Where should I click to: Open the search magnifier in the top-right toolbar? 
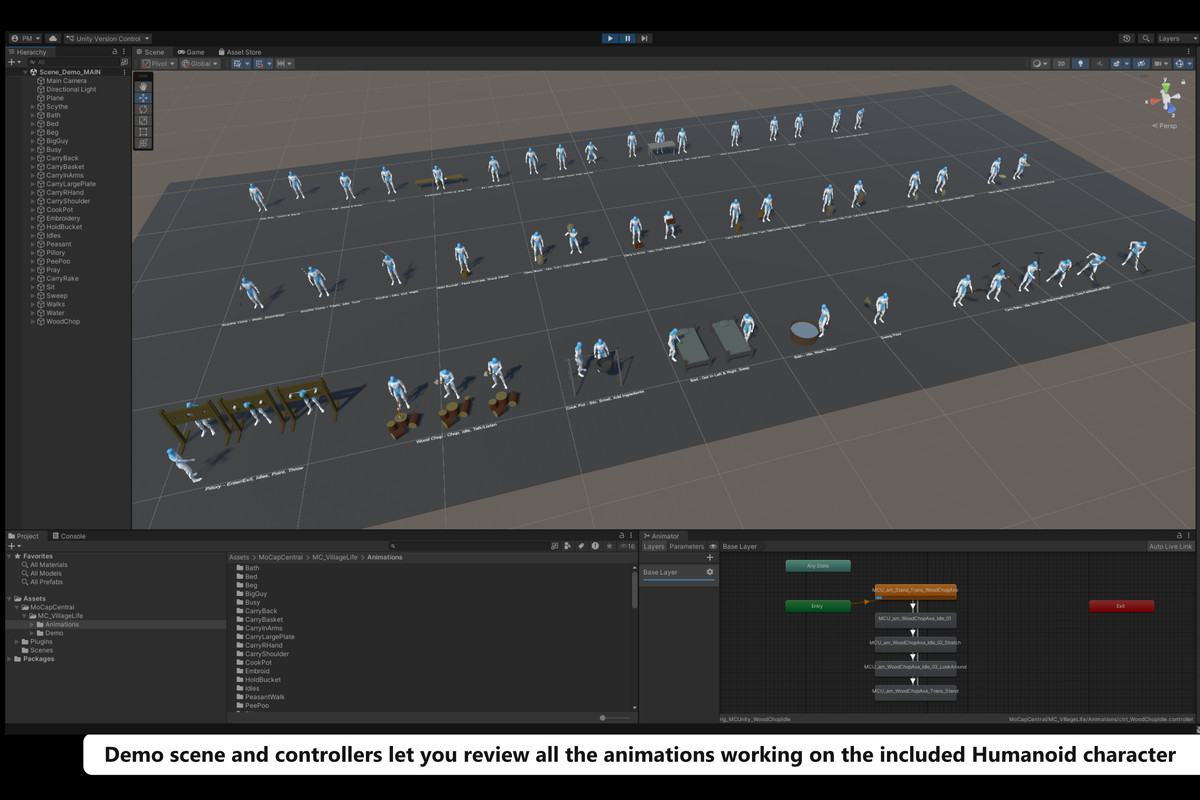coord(1146,38)
